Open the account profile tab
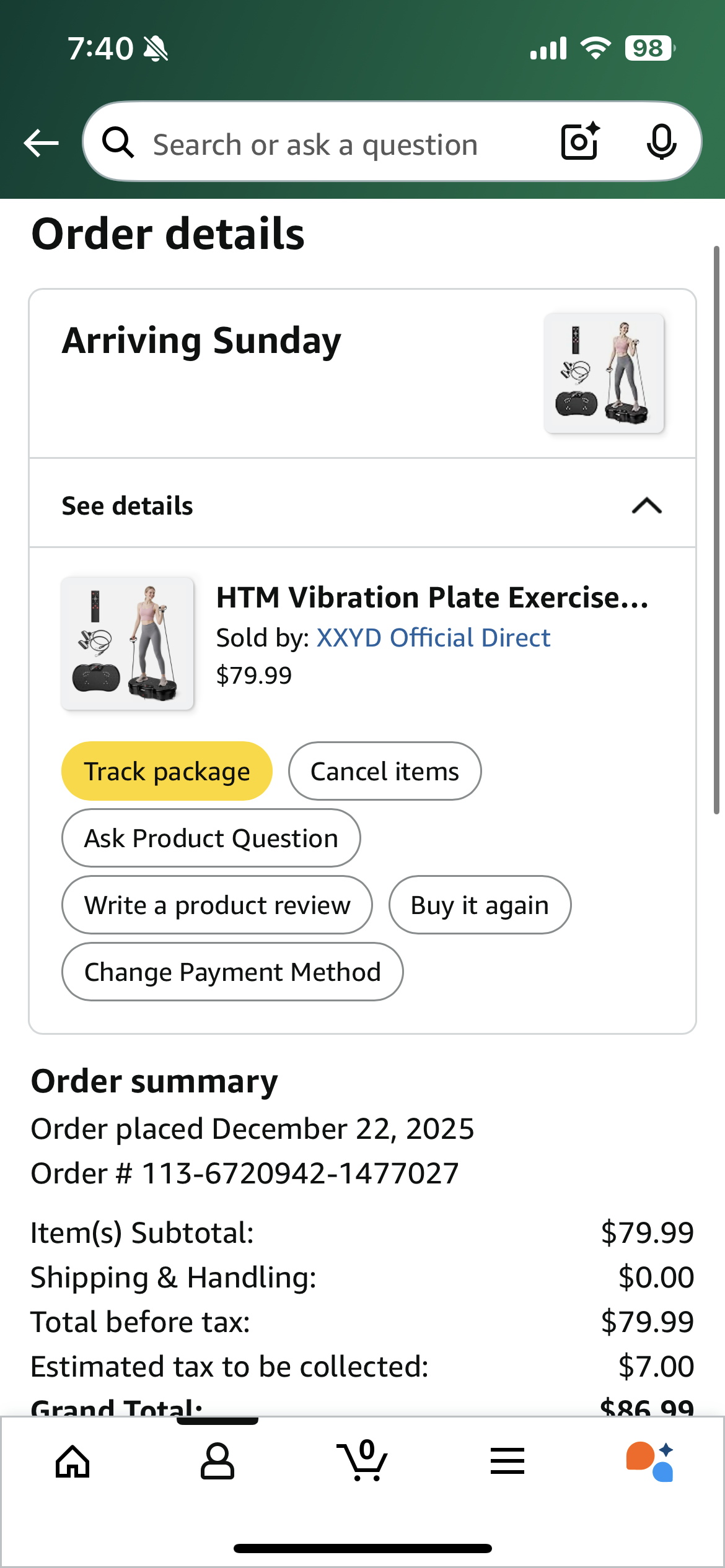Image resolution: width=725 pixels, height=1568 pixels. [217, 1461]
